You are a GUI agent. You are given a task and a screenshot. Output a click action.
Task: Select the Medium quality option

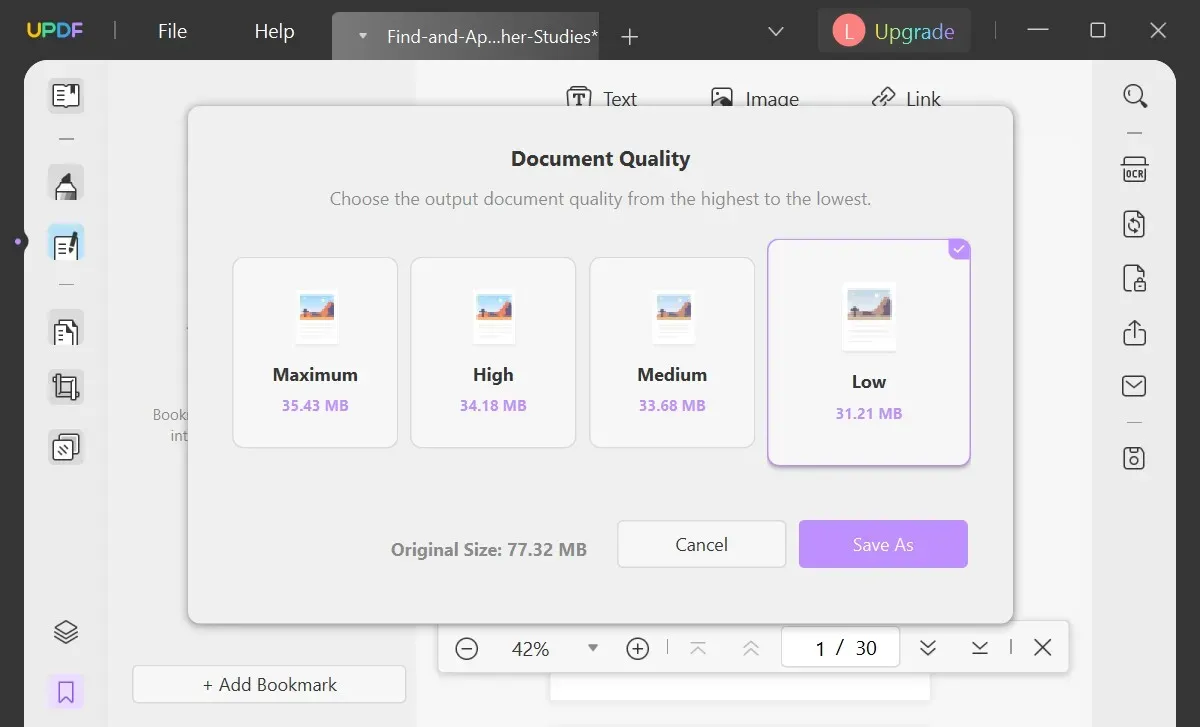(671, 352)
